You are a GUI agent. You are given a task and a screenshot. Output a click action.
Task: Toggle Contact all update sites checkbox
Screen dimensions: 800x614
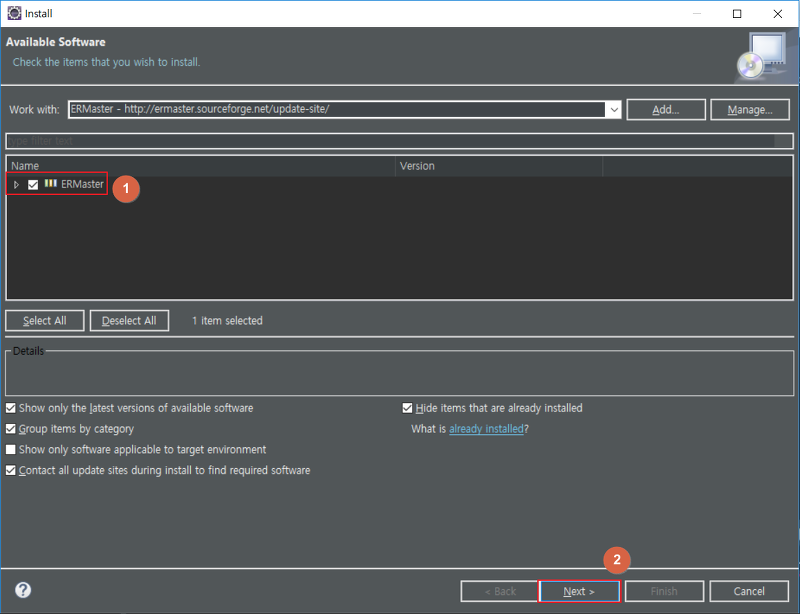11,470
